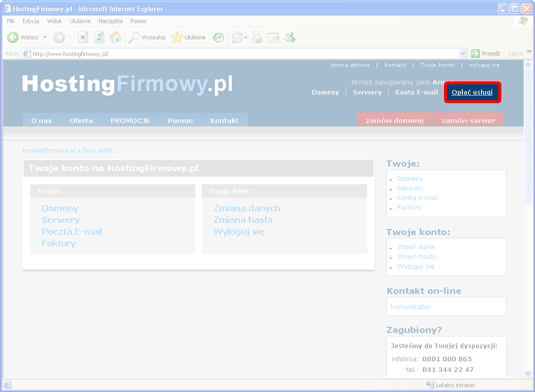535x392 pixels.
Task: Click into the address bar URL field
Action: point(241,54)
